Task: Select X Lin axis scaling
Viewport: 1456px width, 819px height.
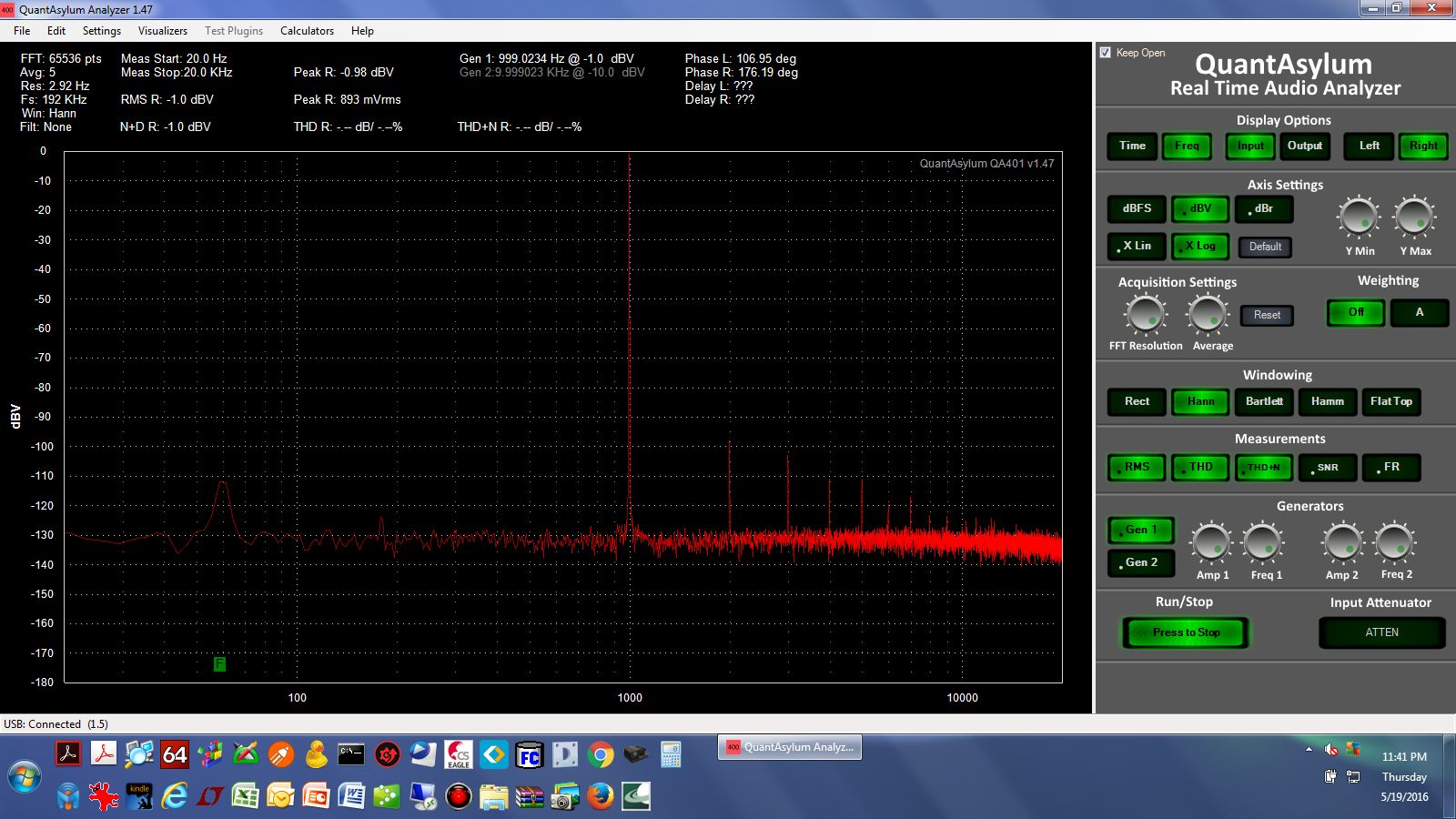Action: point(1137,246)
